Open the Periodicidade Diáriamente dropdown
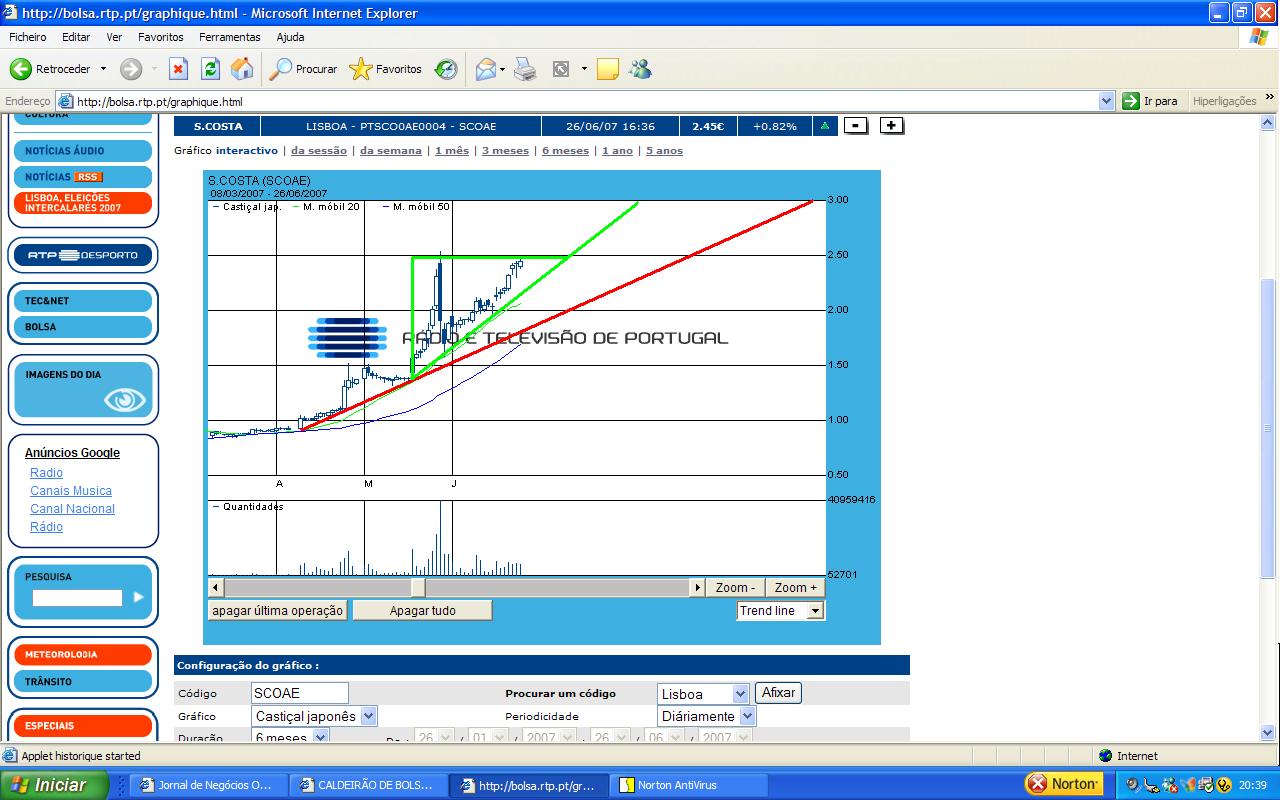This screenshot has width=1280, height=800. 747,716
